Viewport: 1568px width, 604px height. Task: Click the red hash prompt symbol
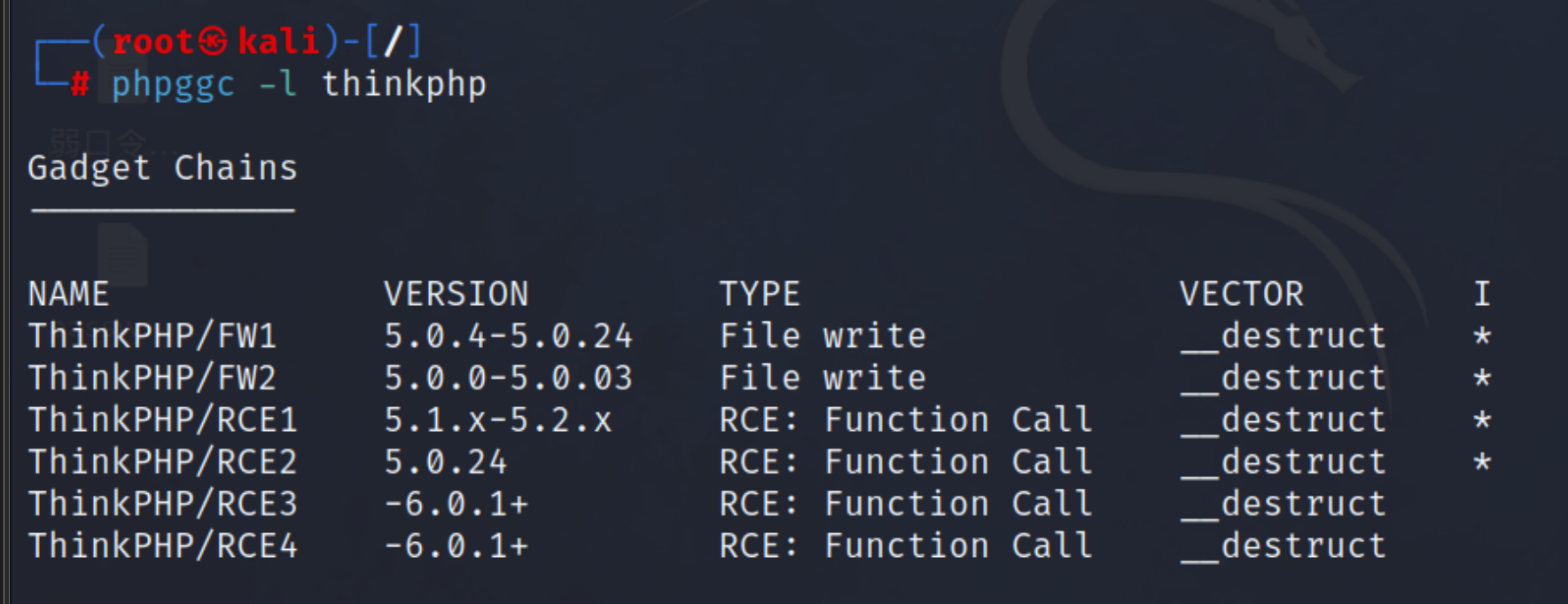click(80, 84)
